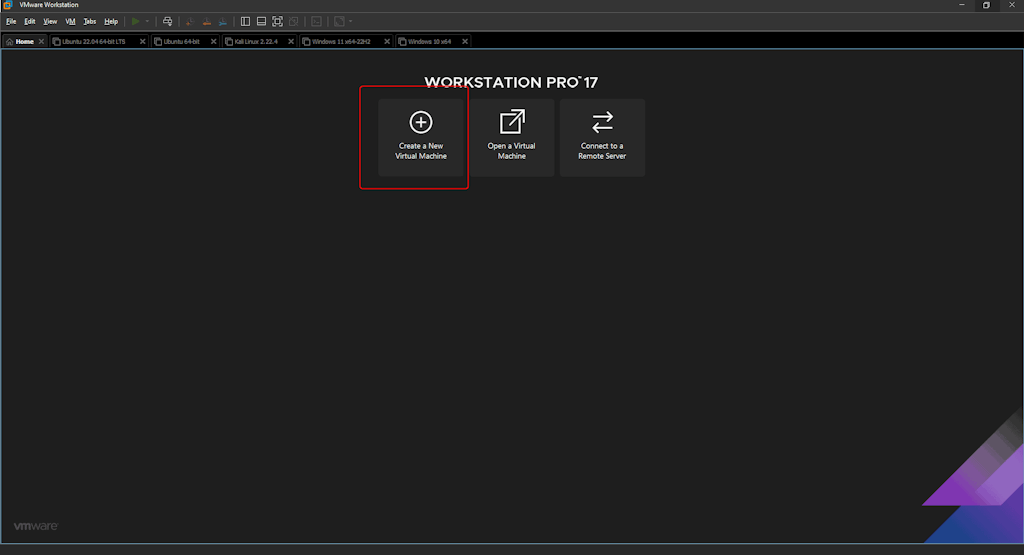Image resolution: width=1024 pixels, height=555 pixels.
Task: Close the Home tab
Action: 41,41
